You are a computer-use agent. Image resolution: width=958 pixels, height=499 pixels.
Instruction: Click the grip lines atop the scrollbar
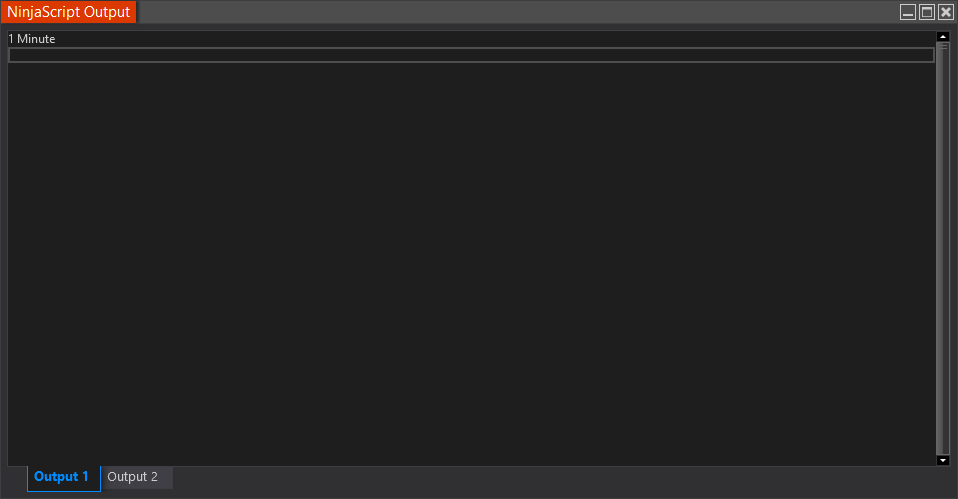point(944,46)
